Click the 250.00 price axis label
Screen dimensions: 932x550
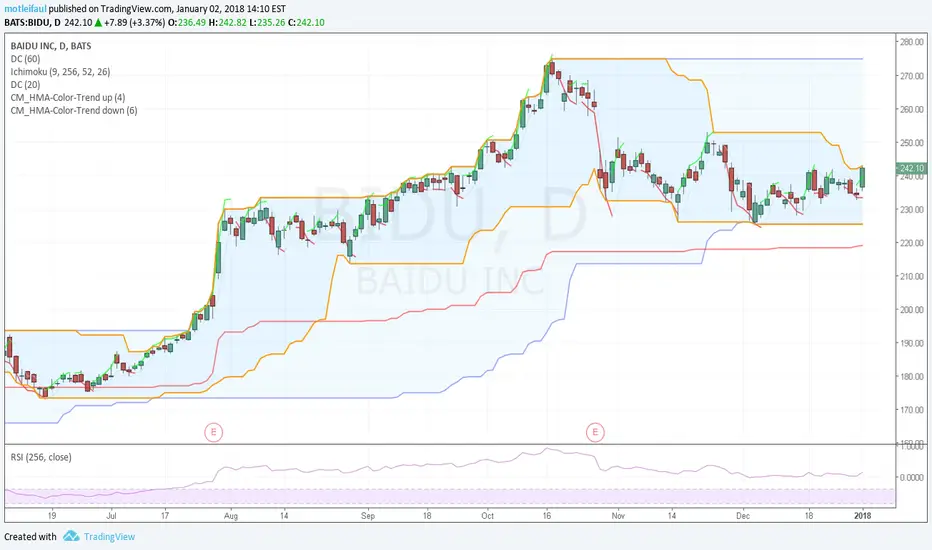pos(912,143)
